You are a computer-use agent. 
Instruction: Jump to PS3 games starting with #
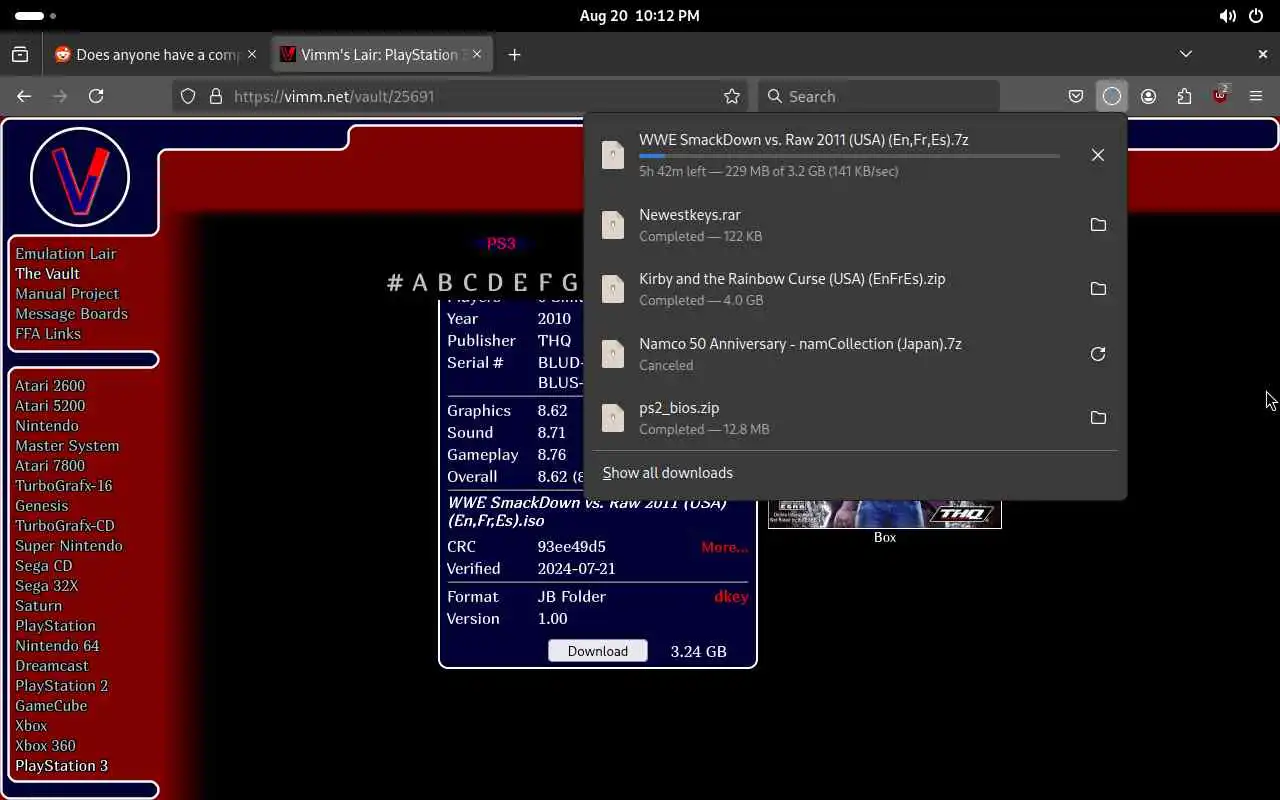[x=395, y=283]
